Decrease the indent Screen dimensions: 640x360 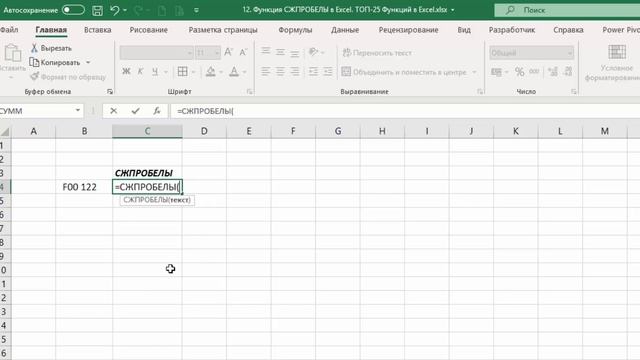pyautogui.click(x=313, y=72)
